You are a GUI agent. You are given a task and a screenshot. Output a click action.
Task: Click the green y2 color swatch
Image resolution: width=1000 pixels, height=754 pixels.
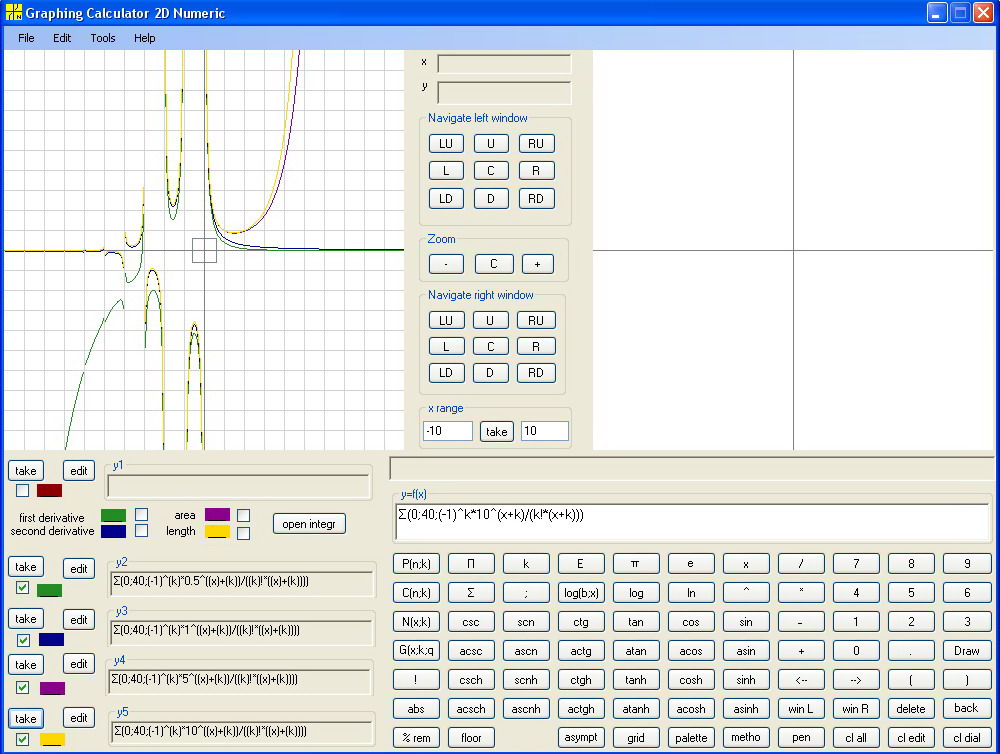click(49, 590)
